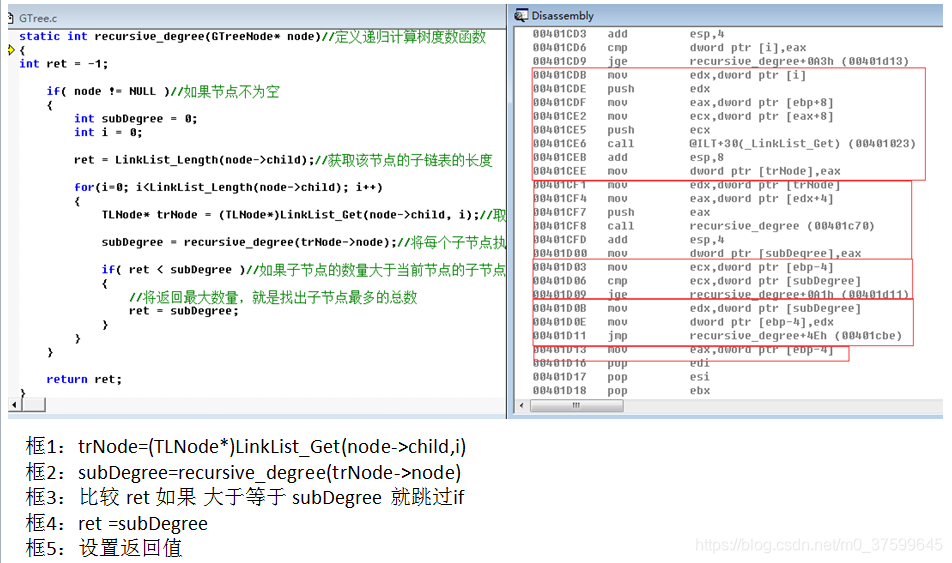This screenshot has height=563, width=952.
Task: Click disassembly row 00401D03 'mov ecx,dword ptr [ebp-4]'
Action: pos(683,267)
